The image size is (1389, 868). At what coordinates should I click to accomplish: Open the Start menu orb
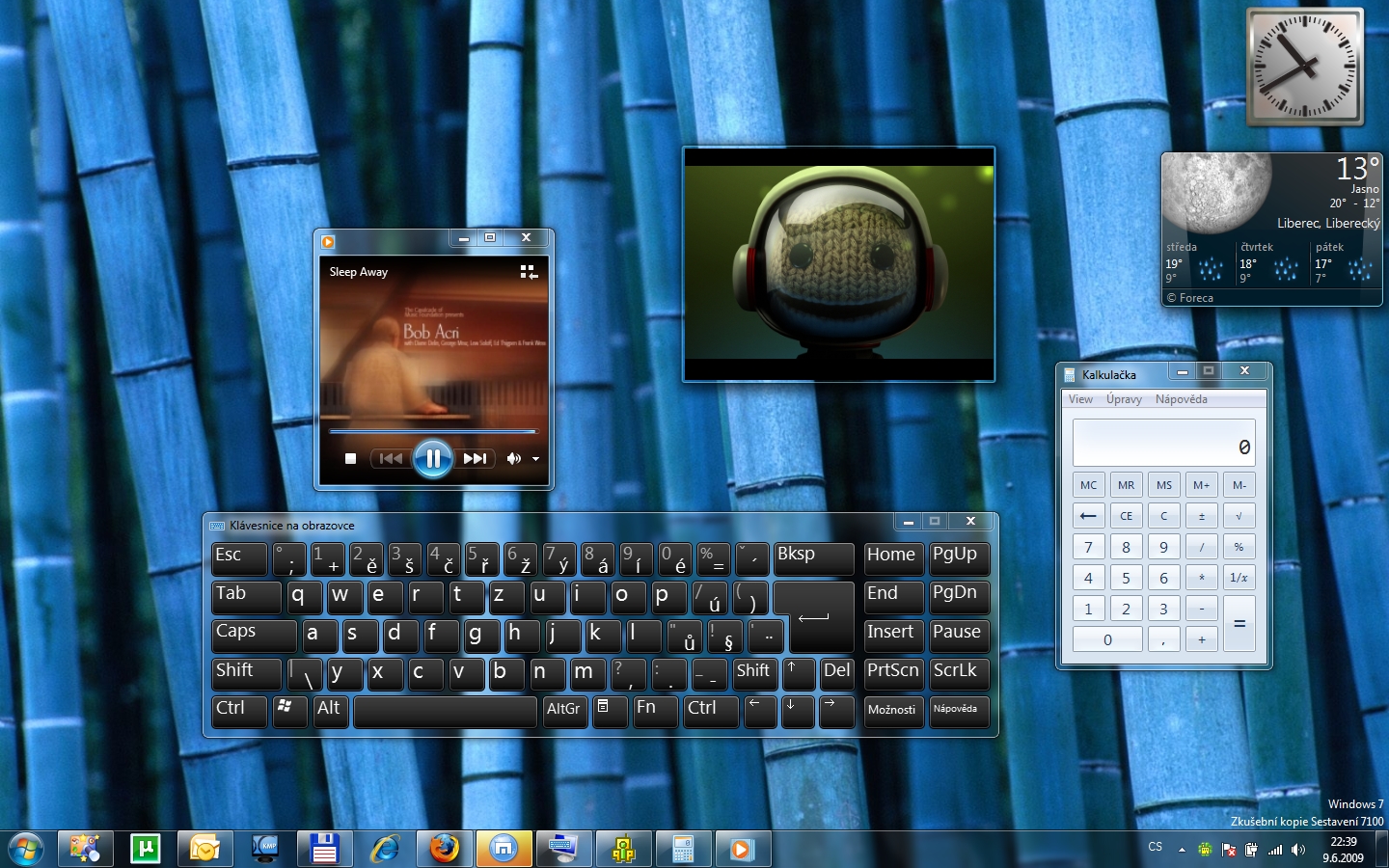[26, 850]
